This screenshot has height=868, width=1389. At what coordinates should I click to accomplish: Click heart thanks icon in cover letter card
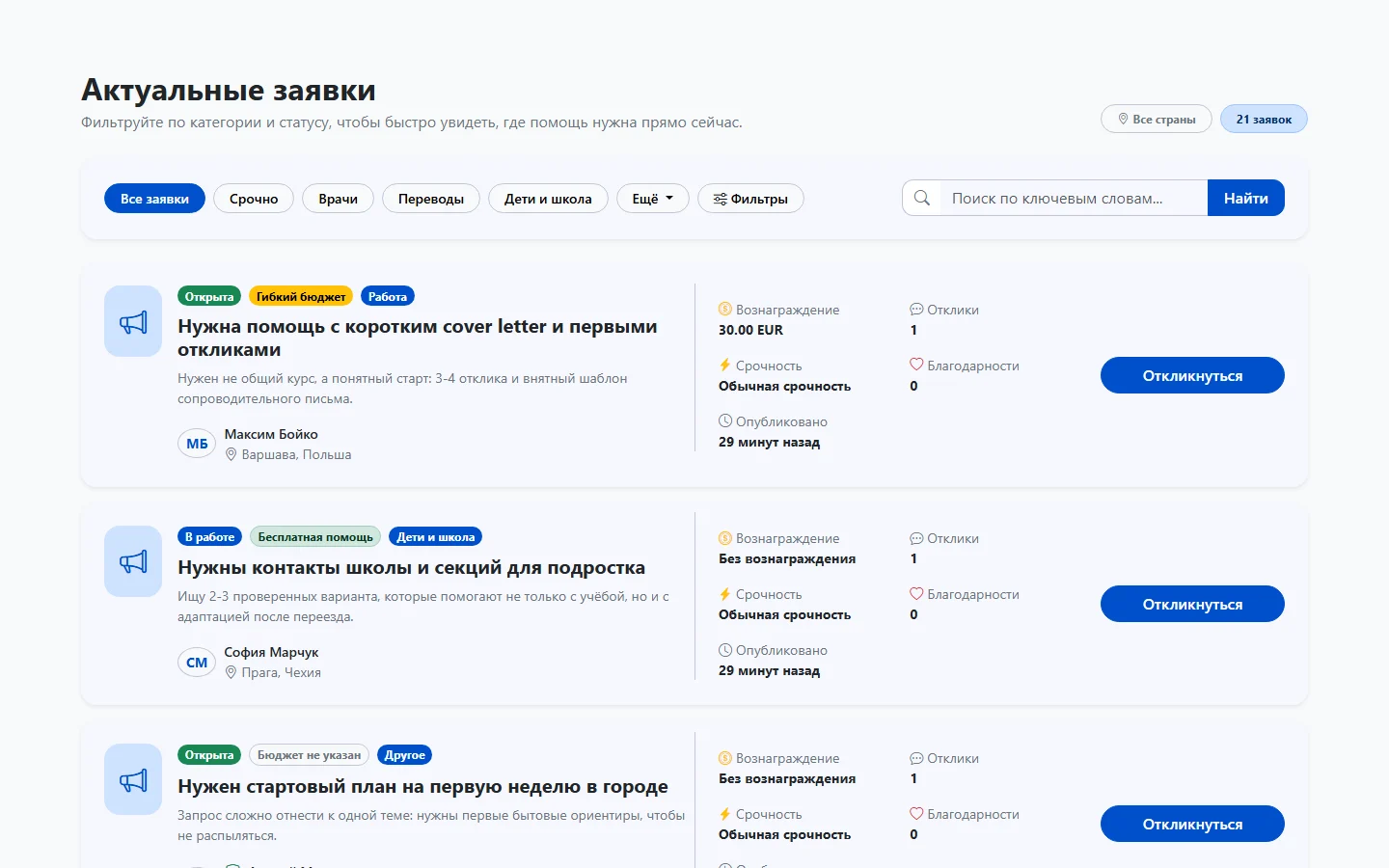916,366
